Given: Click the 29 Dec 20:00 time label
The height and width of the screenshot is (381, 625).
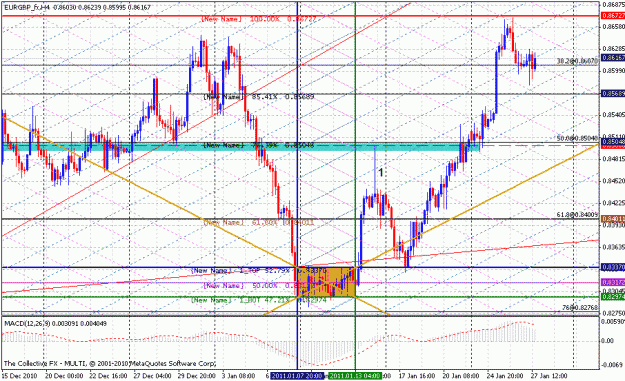Looking at the screenshot, I should [197, 376].
